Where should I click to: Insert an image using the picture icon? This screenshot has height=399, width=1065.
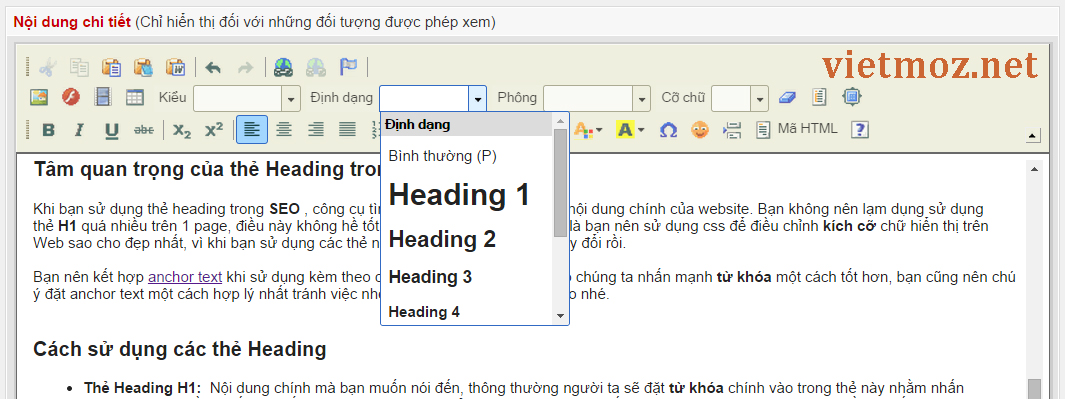coord(39,98)
